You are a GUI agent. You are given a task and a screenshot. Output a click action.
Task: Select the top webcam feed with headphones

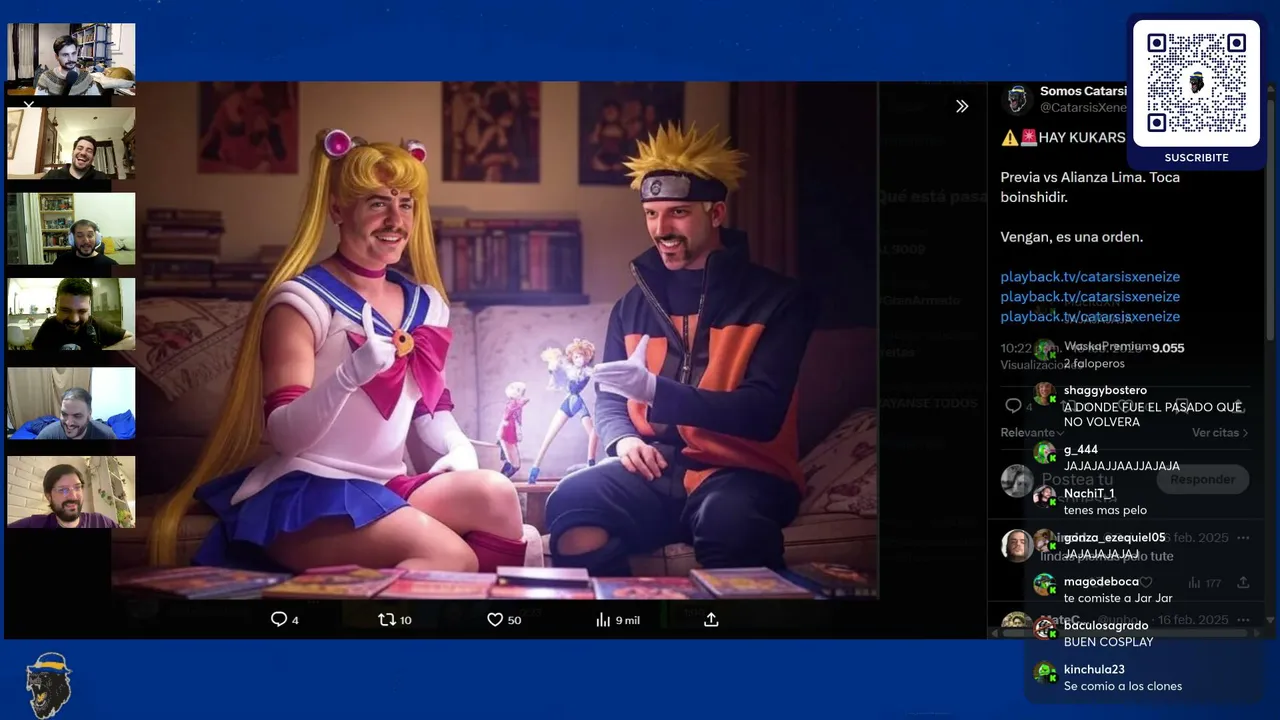point(71,59)
